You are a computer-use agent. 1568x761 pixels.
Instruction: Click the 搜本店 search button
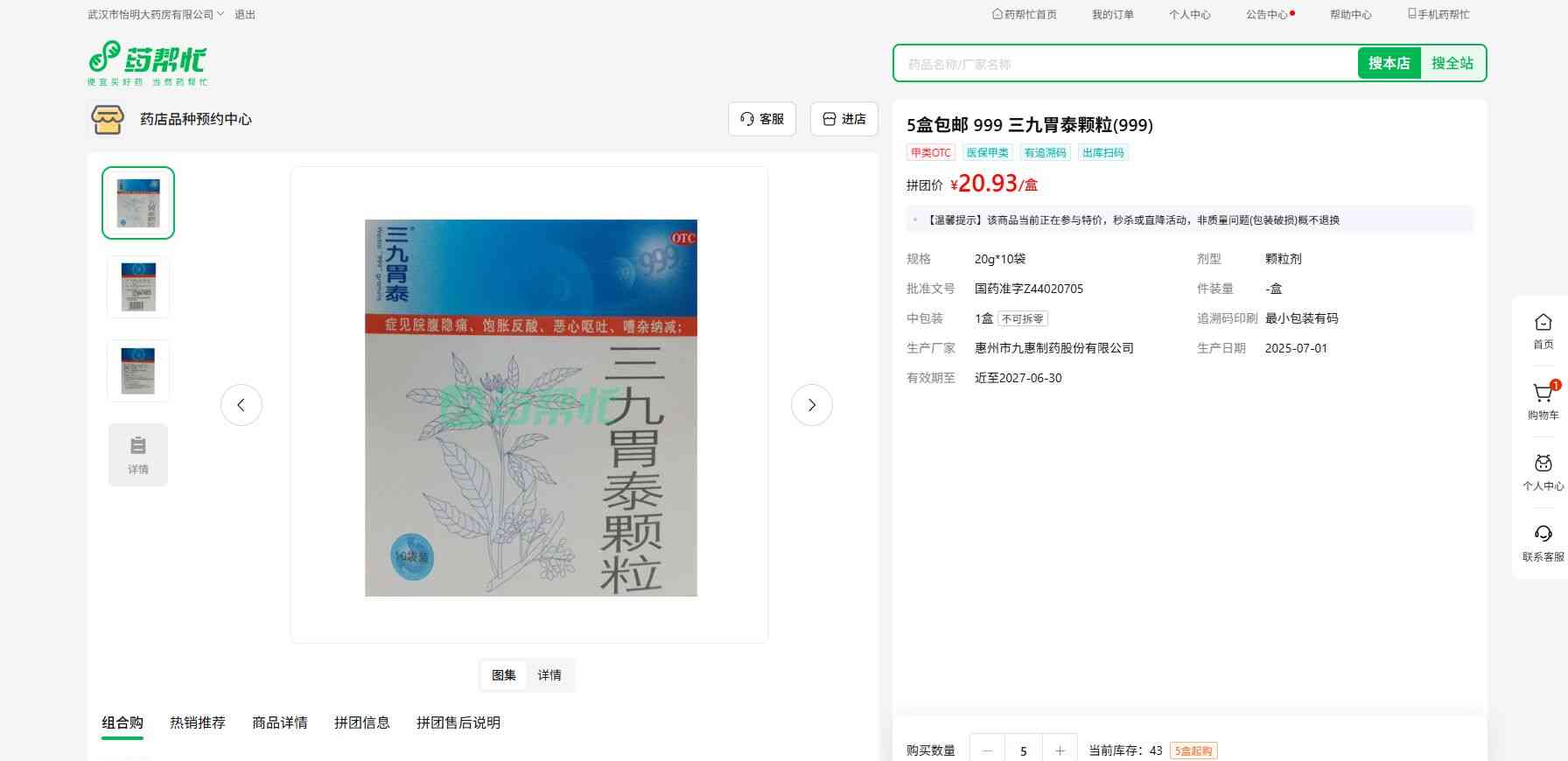click(x=1389, y=63)
